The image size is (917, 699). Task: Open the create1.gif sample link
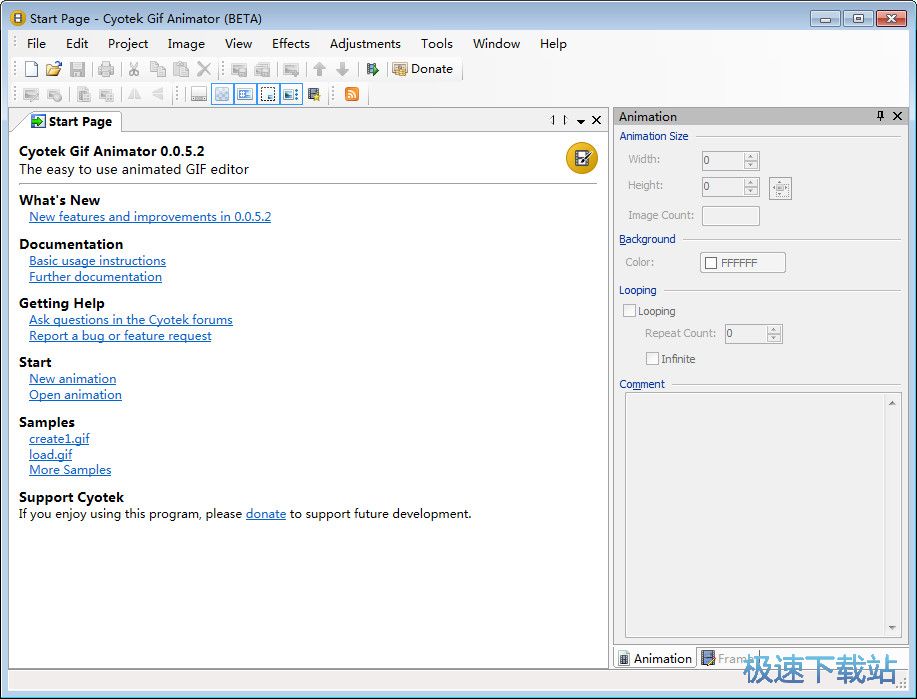[x=59, y=438]
